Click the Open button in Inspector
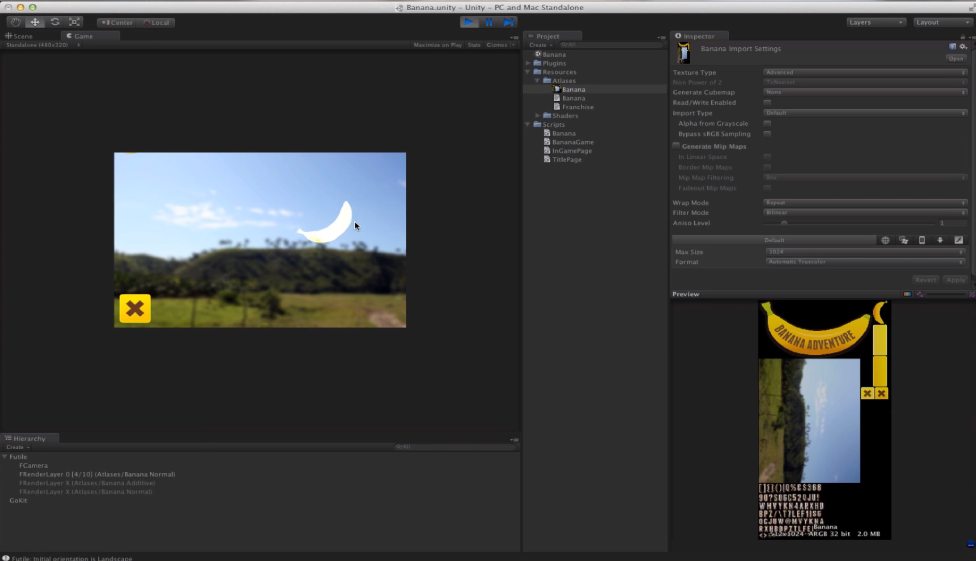976x561 pixels. (955, 59)
